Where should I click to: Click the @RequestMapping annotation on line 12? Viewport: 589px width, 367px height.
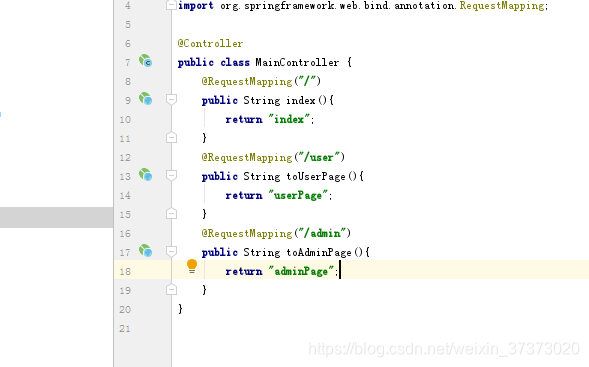tap(247, 157)
